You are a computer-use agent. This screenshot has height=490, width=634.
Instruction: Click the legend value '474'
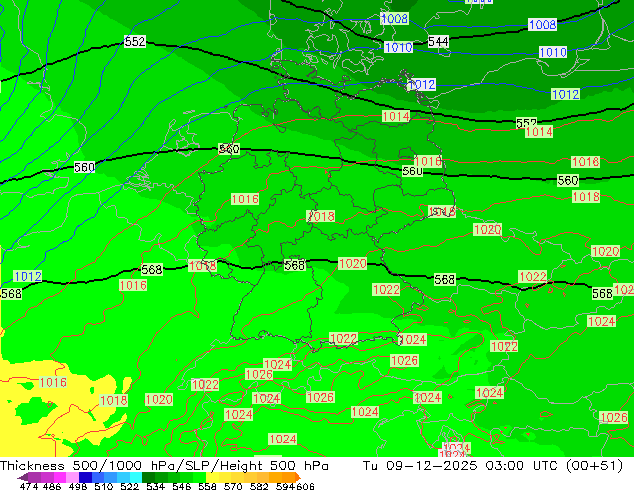point(28,486)
